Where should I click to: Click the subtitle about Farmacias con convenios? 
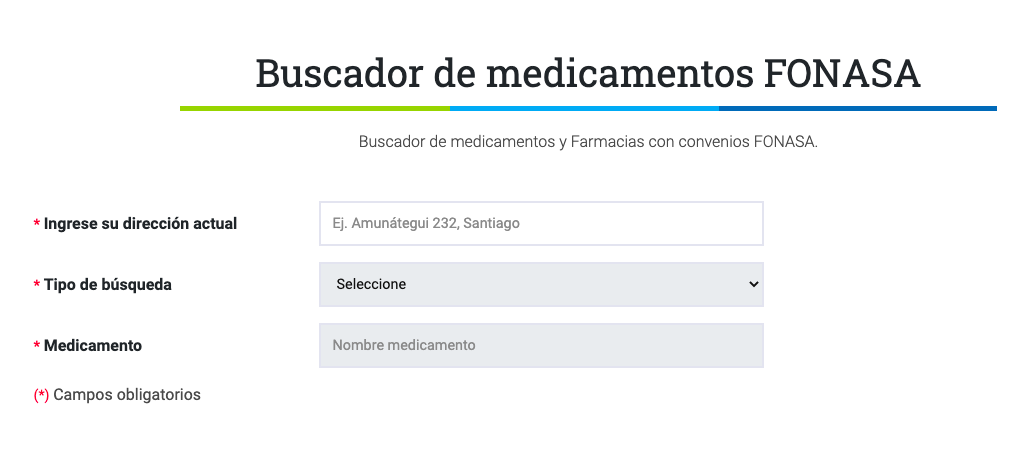588,142
